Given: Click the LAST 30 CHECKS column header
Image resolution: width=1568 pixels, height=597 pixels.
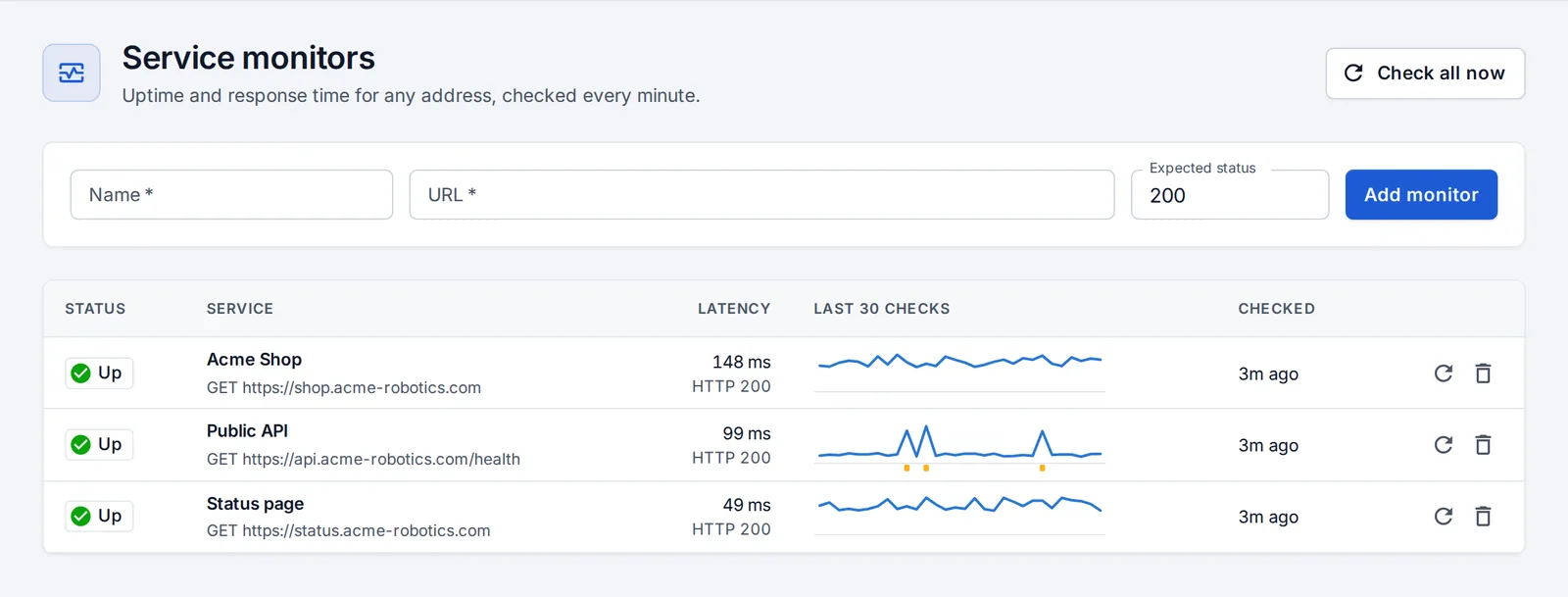Looking at the screenshot, I should (882, 309).
